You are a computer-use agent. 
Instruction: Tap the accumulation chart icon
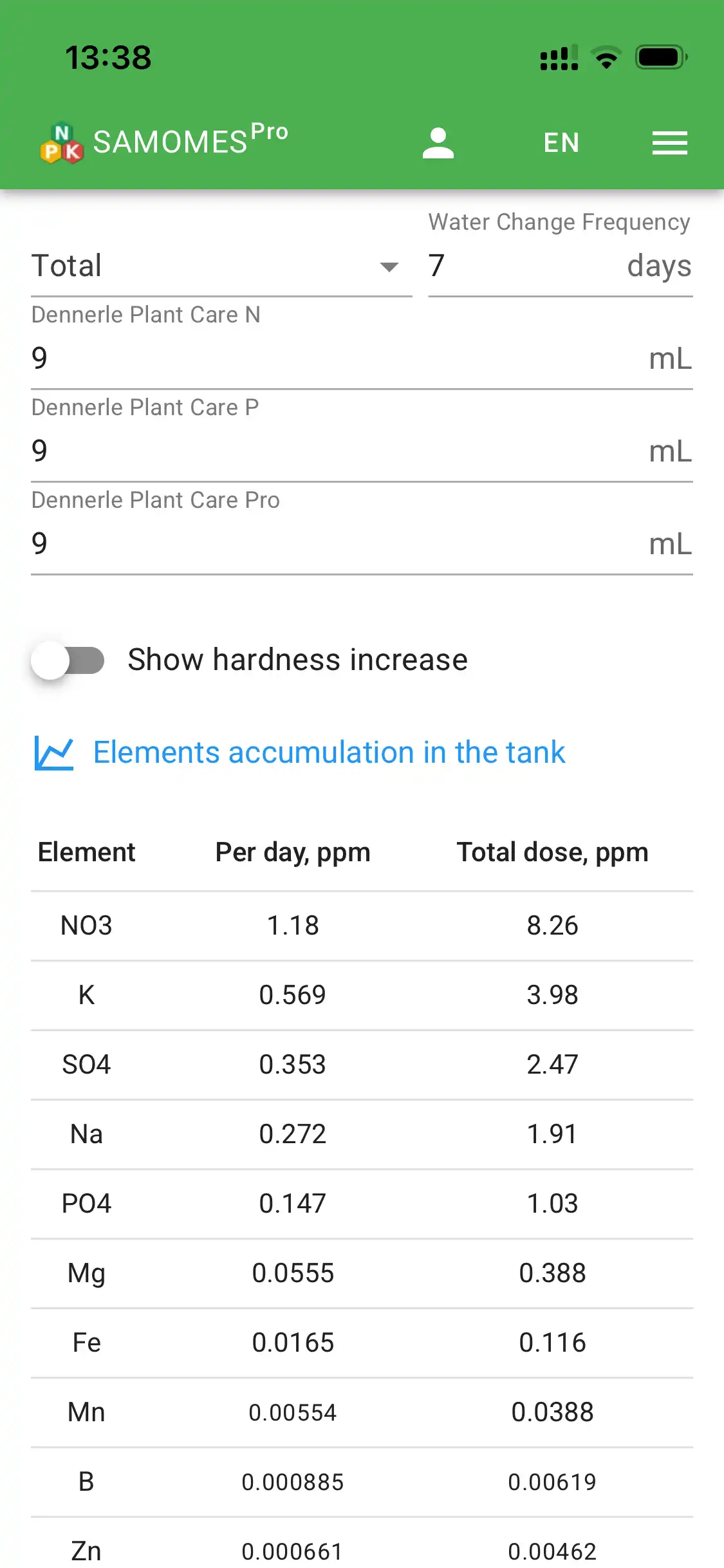(54, 753)
